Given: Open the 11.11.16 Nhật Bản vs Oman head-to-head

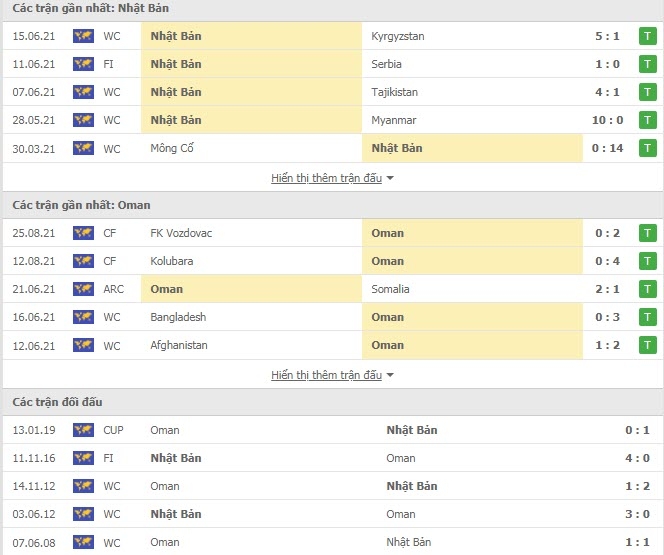Looking at the screenshot, I should 330,458.
